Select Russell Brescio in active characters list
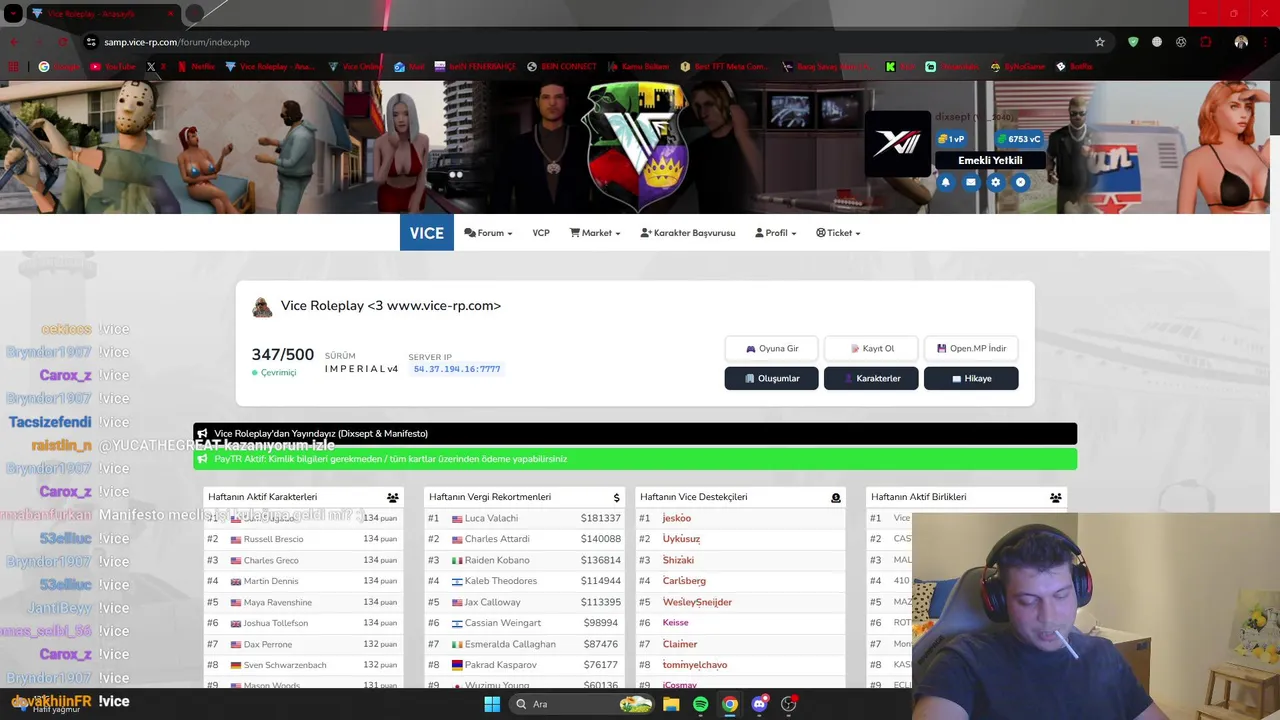This screenshot has width=1280, height=720. point(273,539)
